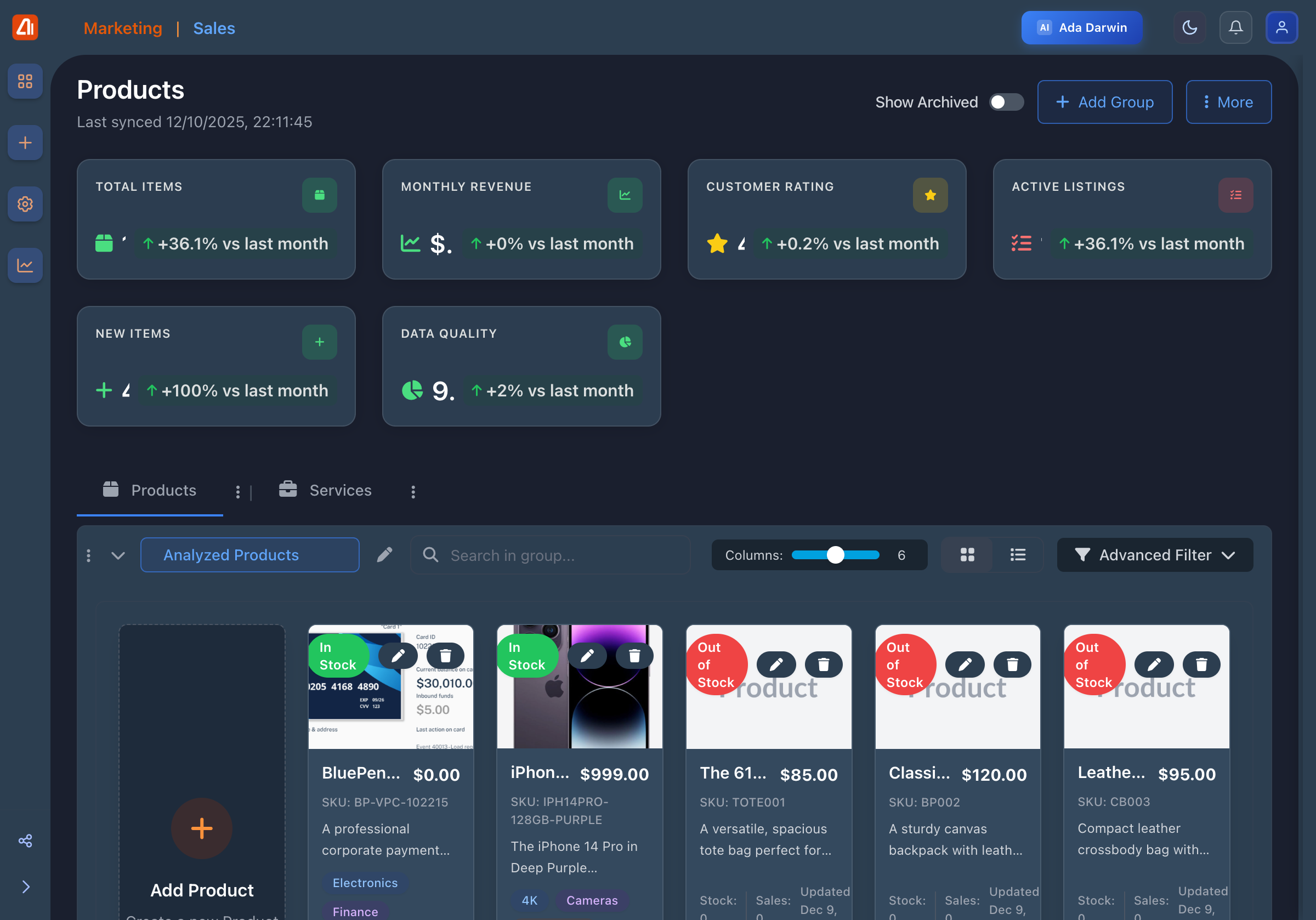
Task: Click the Add Group button
Action: (x=1104, y=102)
